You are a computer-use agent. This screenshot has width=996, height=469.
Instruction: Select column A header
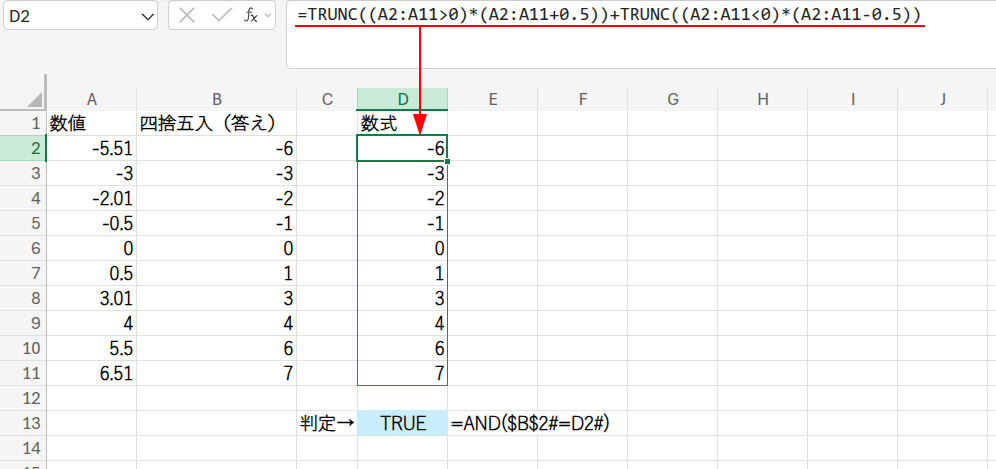[91, 99]
